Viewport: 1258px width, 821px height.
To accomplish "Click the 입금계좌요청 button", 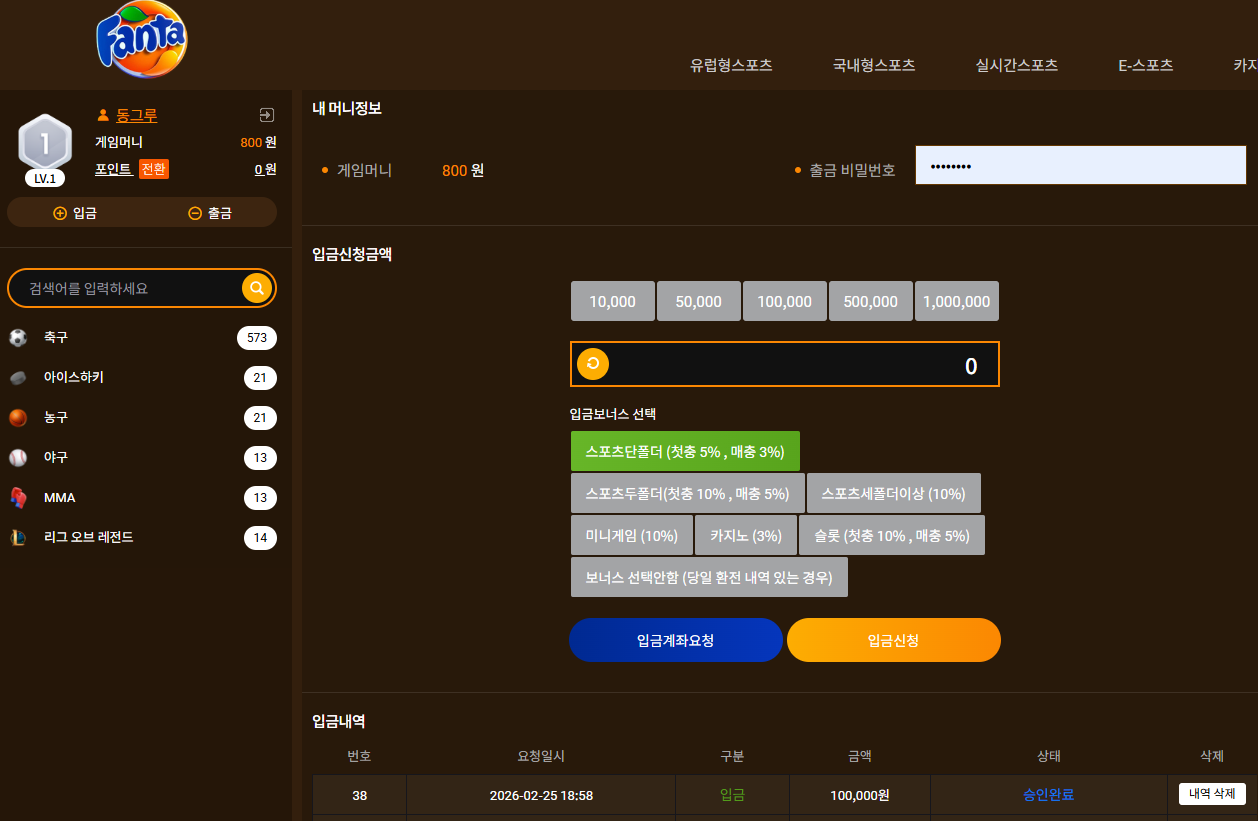I will 676,640.
